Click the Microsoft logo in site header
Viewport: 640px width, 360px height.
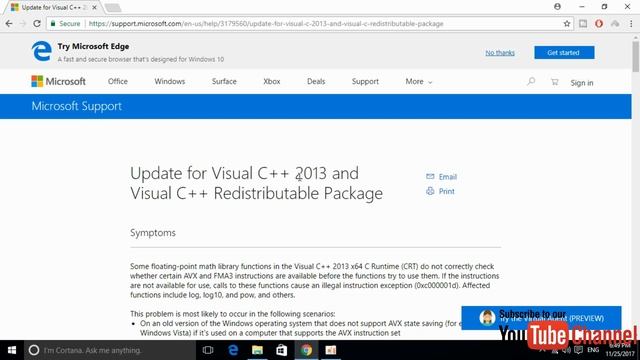click(58, 81)
